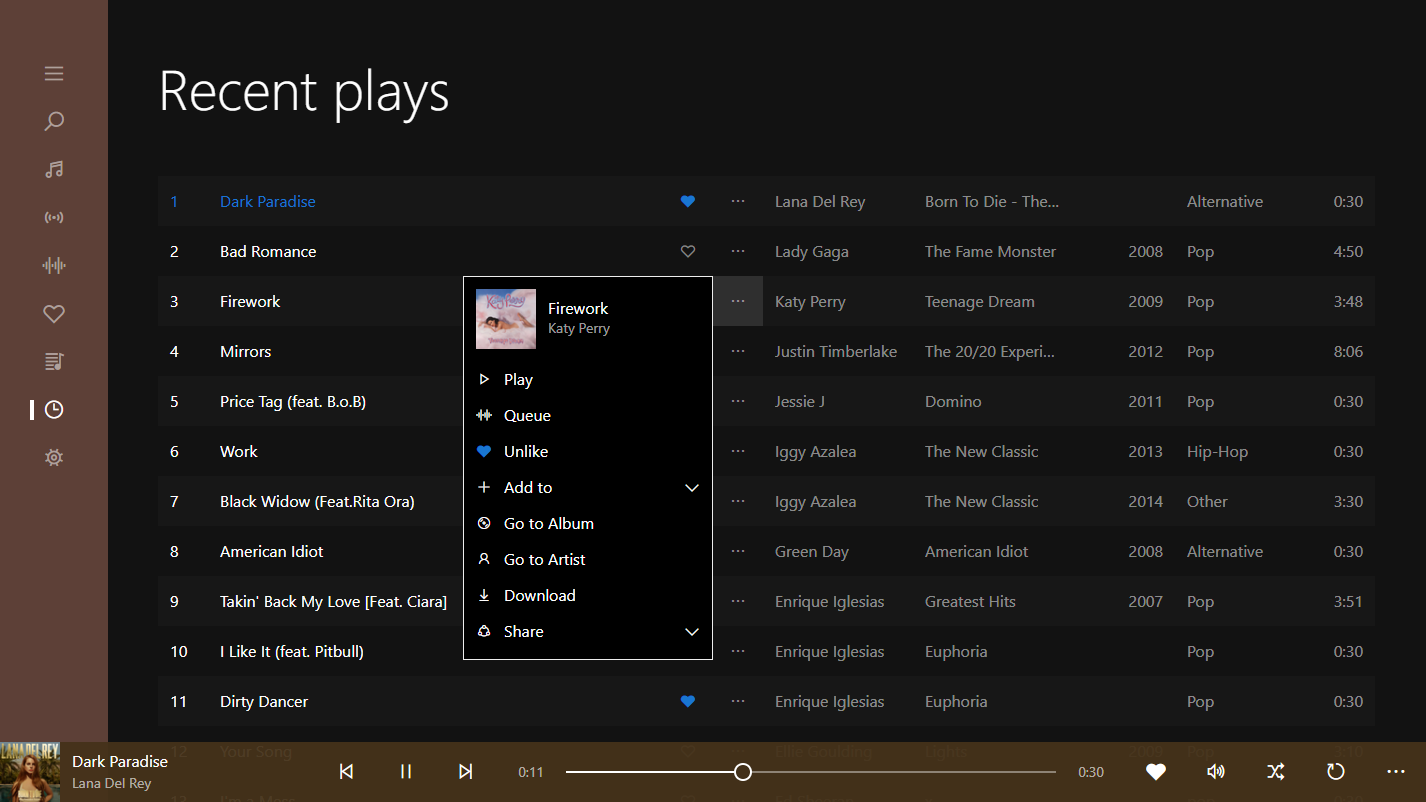The height and width of the screenshot is (802, 1426).
Task: Click the Dark Paradise title in the player bar
Action: 120,761
